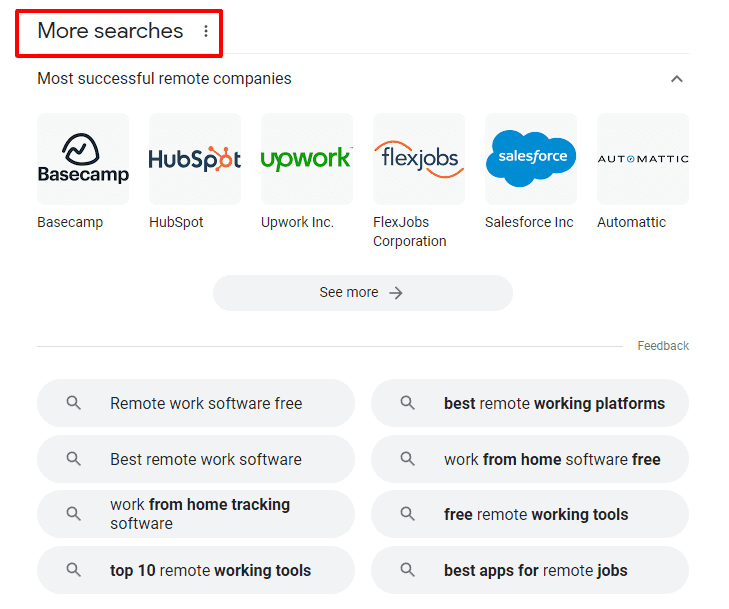Select best remote working platforms suggestion
The width and height of the screenshot is (729, 609).
[x=530, y=403]
